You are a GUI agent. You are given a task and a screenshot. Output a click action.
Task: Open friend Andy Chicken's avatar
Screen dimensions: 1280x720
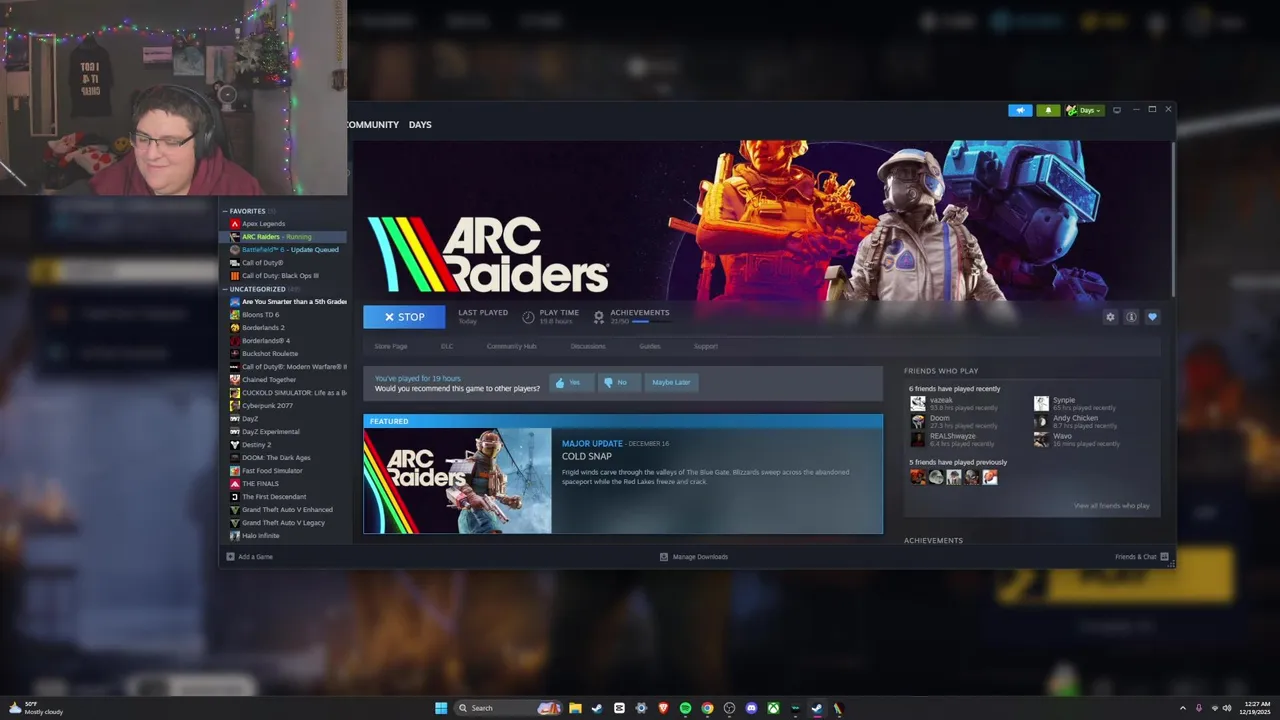pos(1041,422)
